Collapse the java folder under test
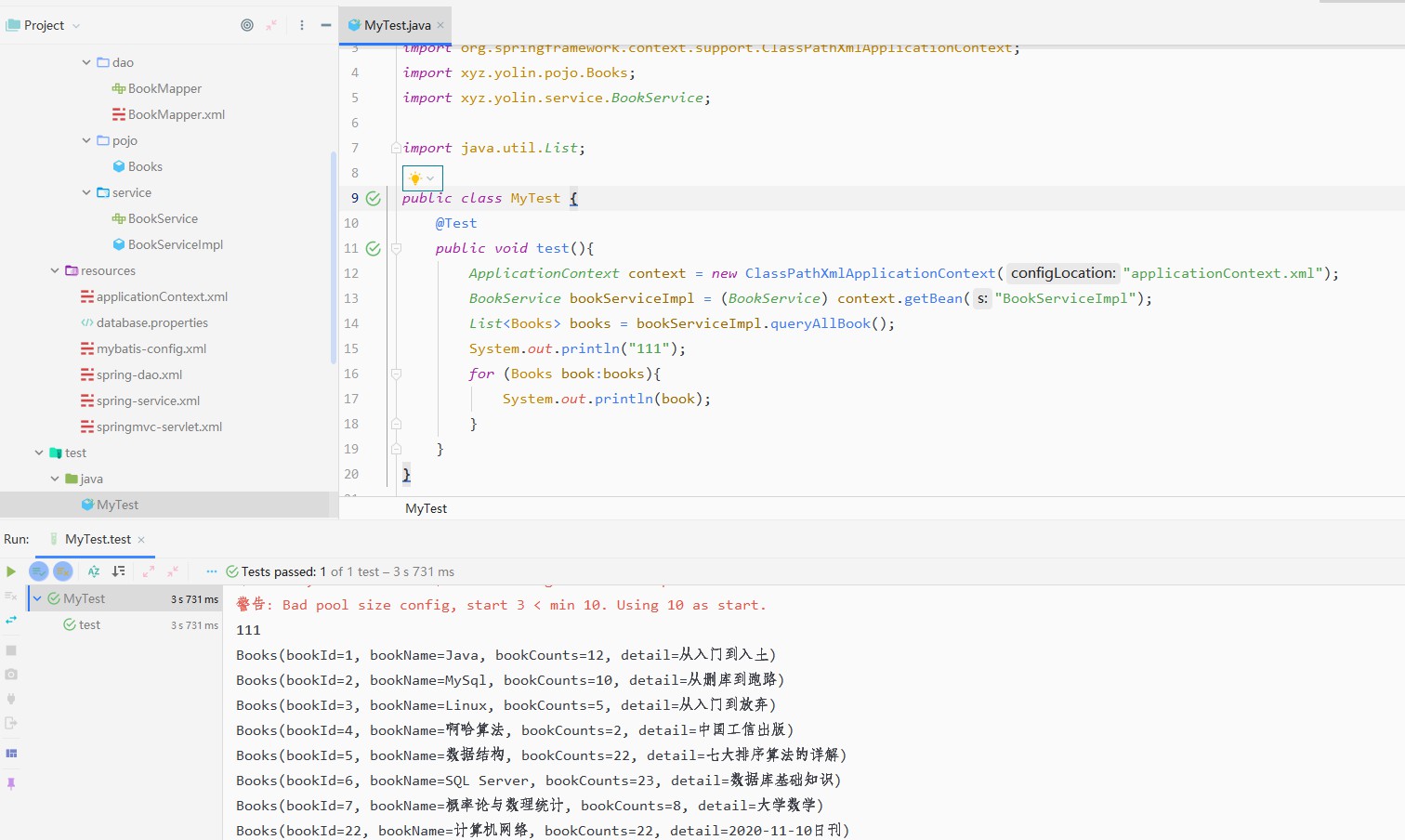Screen dimensions: 1405x840 tap(55, 479)
